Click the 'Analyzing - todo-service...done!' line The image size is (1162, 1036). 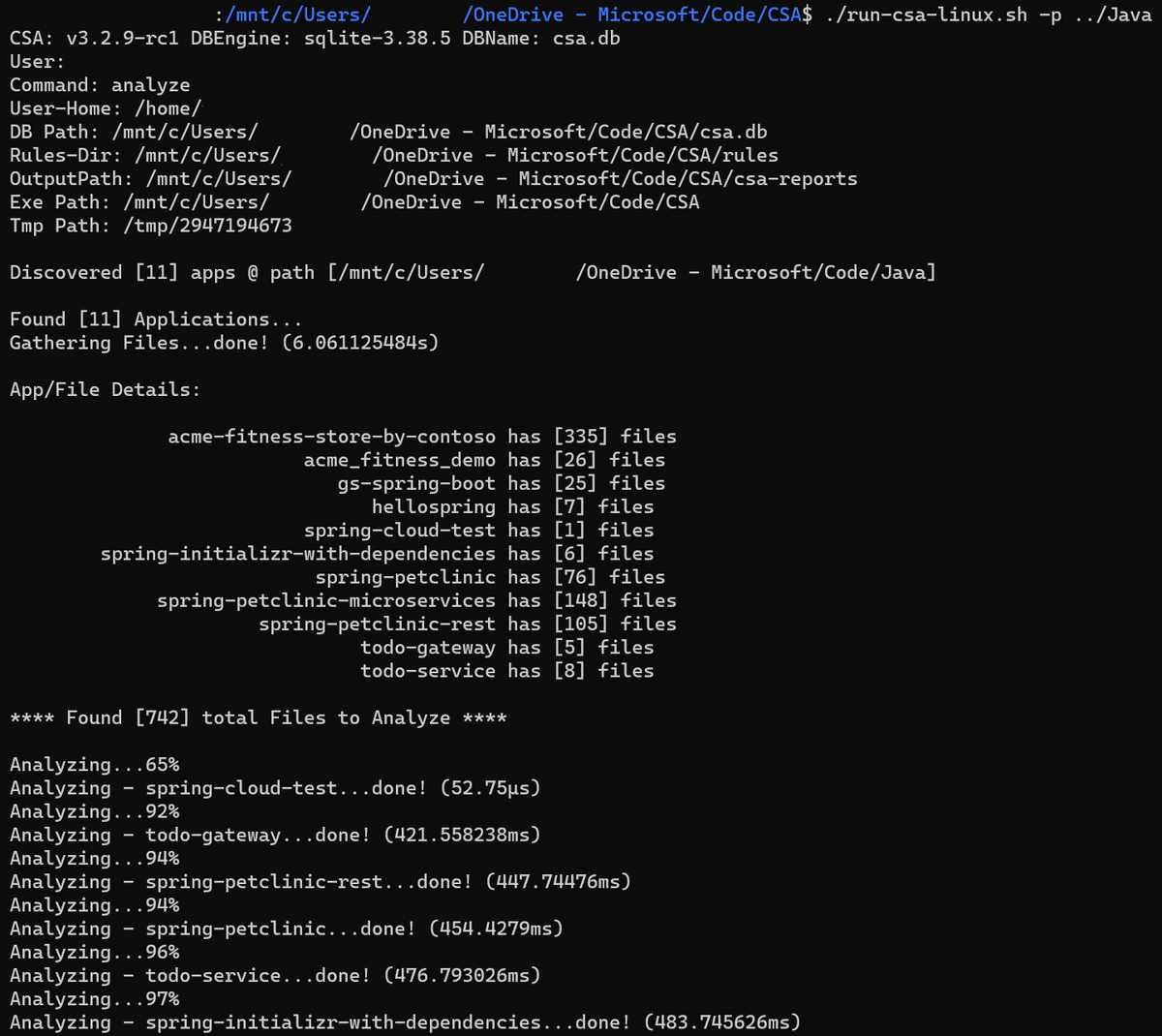tap(275, 975)
